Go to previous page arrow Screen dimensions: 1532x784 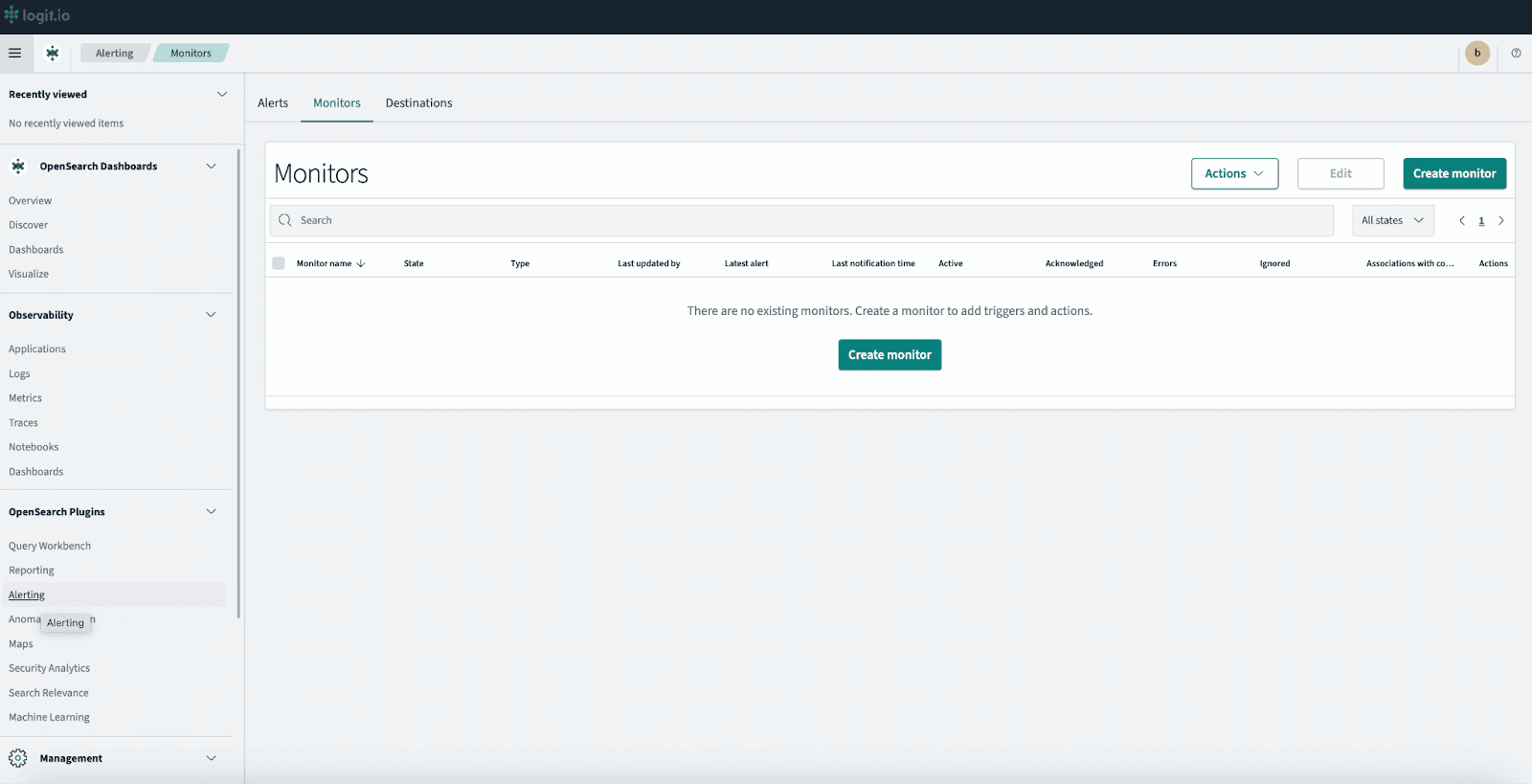pyautogui.click(x=1462, y=220)
